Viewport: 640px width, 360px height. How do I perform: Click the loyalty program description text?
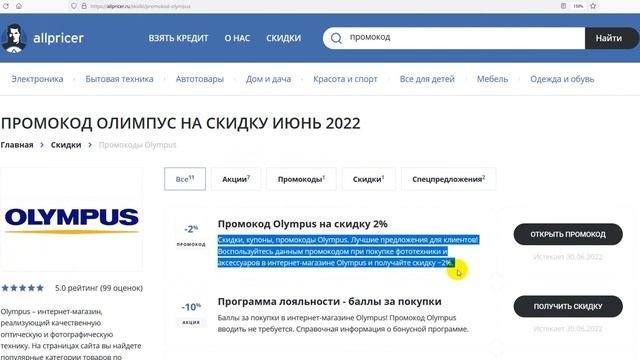pos(343,323)
